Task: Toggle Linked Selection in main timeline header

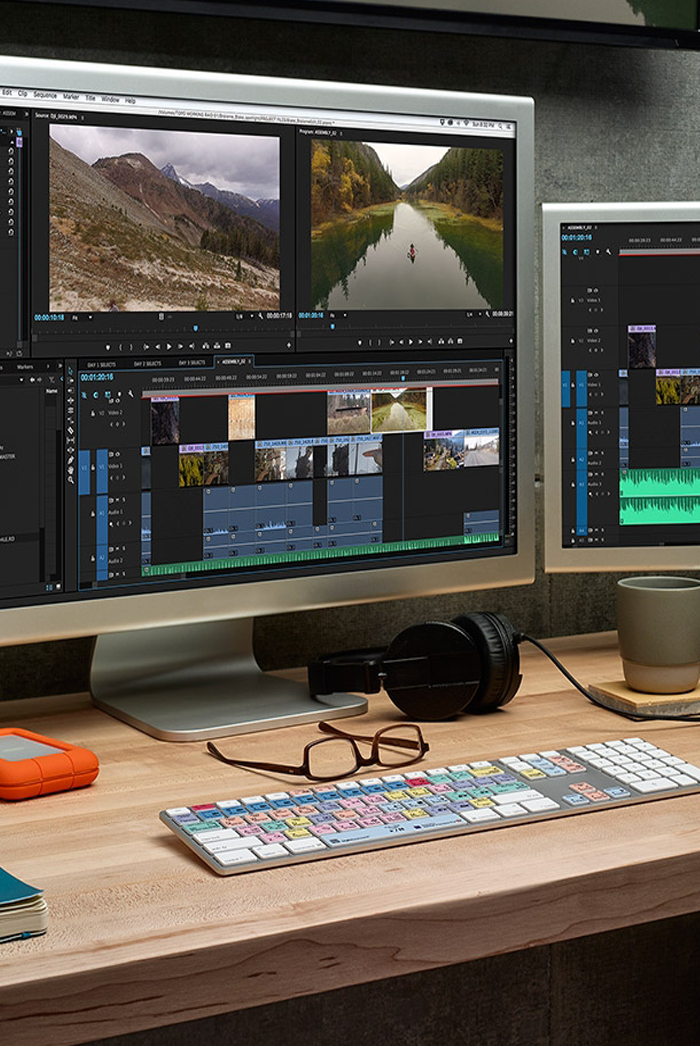Action: (x=107, y=394)
